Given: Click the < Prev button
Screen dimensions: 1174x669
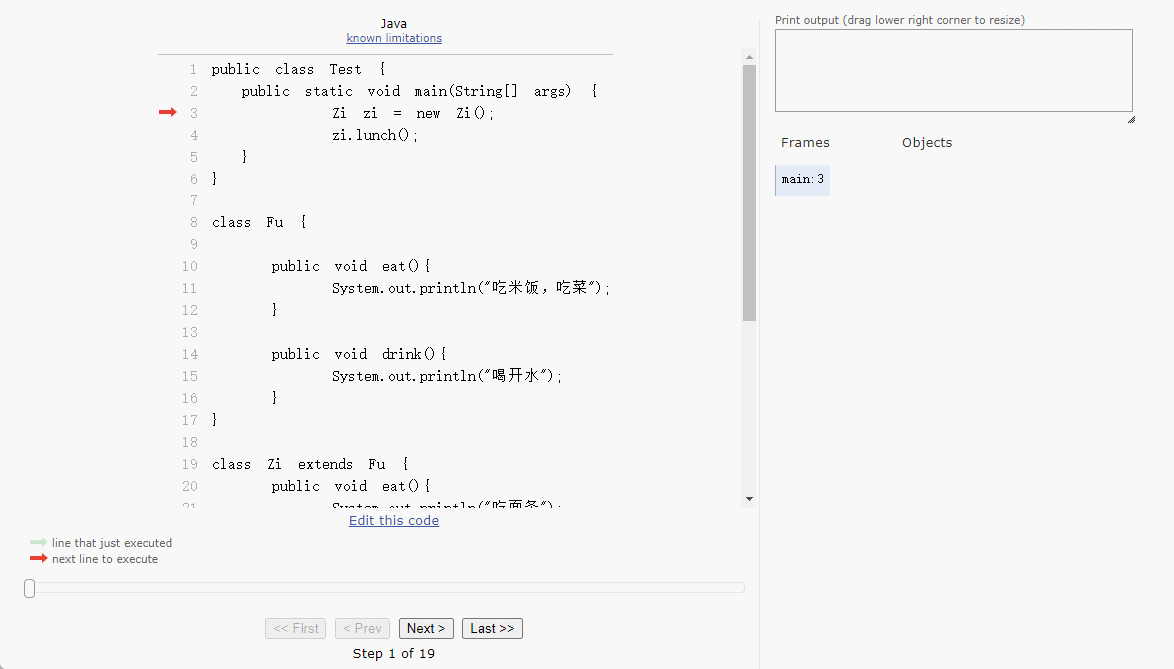Looking at the screenshot, I should (362, 628).
